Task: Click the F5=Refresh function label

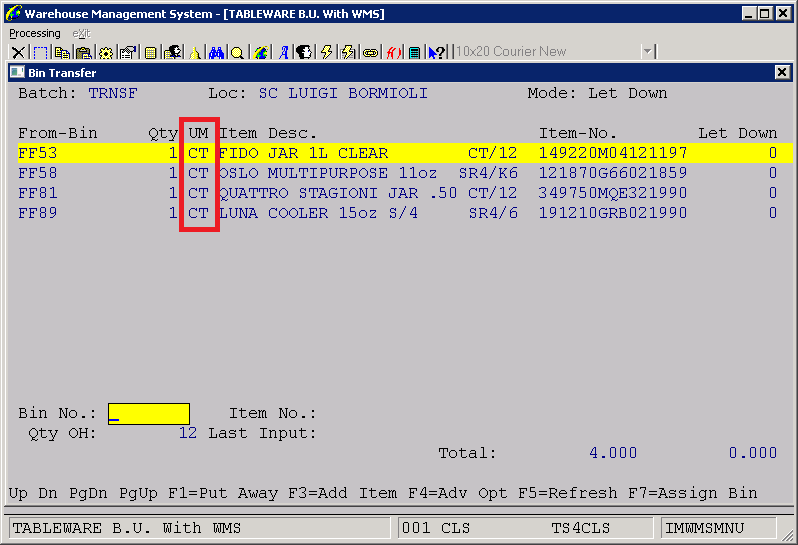Action: [x=568, y=493]
